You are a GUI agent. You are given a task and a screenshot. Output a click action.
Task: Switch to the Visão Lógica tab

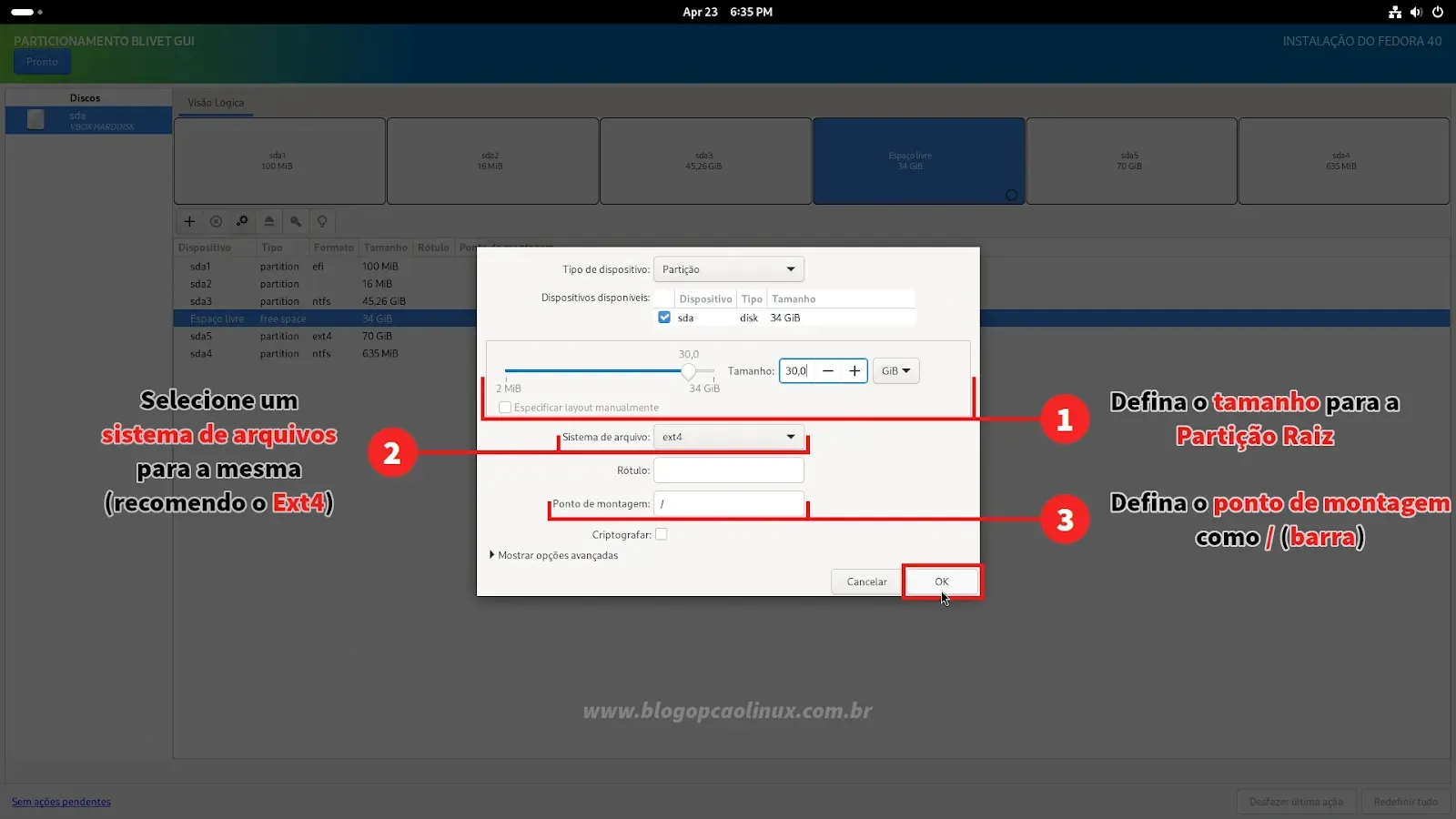[x=216, y=103]
